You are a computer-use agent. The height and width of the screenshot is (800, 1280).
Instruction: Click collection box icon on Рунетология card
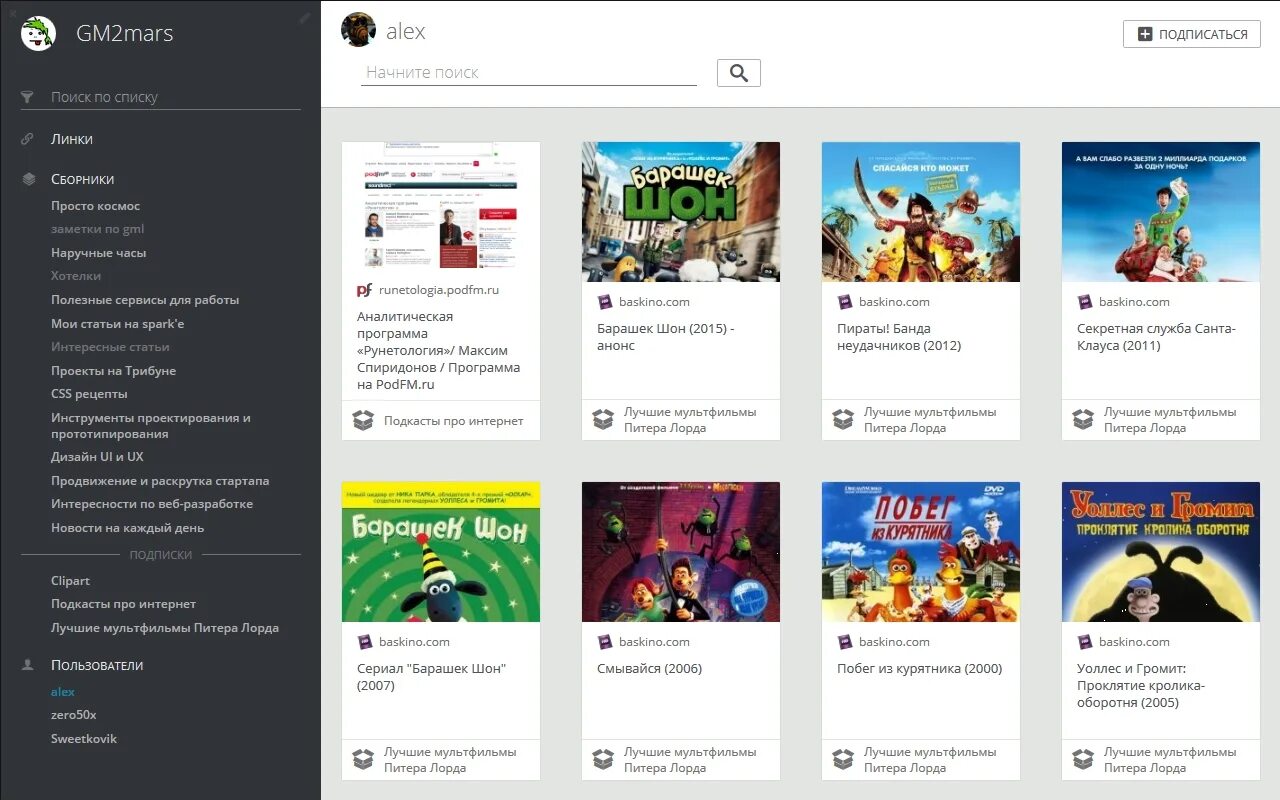click(x=363, y=420)
